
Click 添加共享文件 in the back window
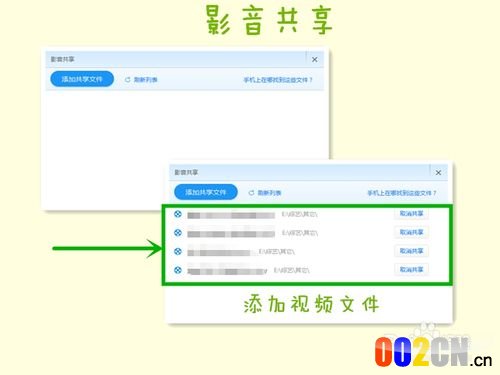82,79
